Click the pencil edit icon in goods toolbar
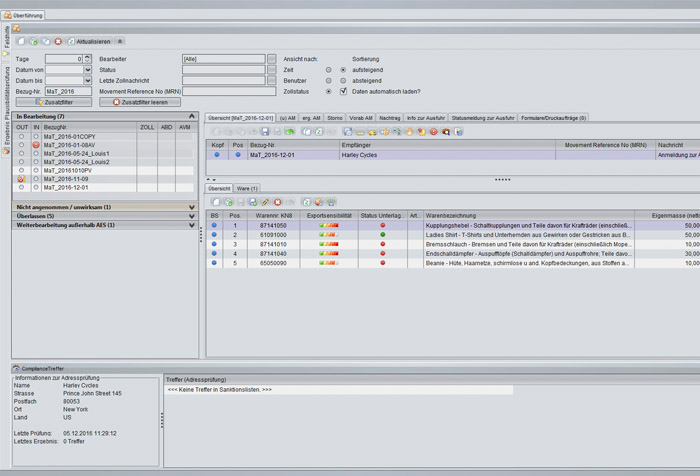The height and width of the screenshot is (476, 700). (265, 202)
